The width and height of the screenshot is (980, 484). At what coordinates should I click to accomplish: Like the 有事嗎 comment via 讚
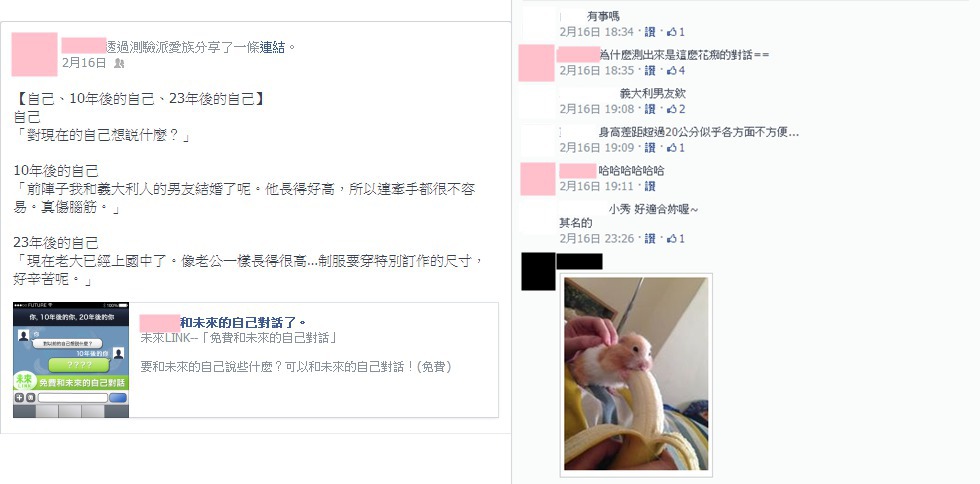(650, 32)
